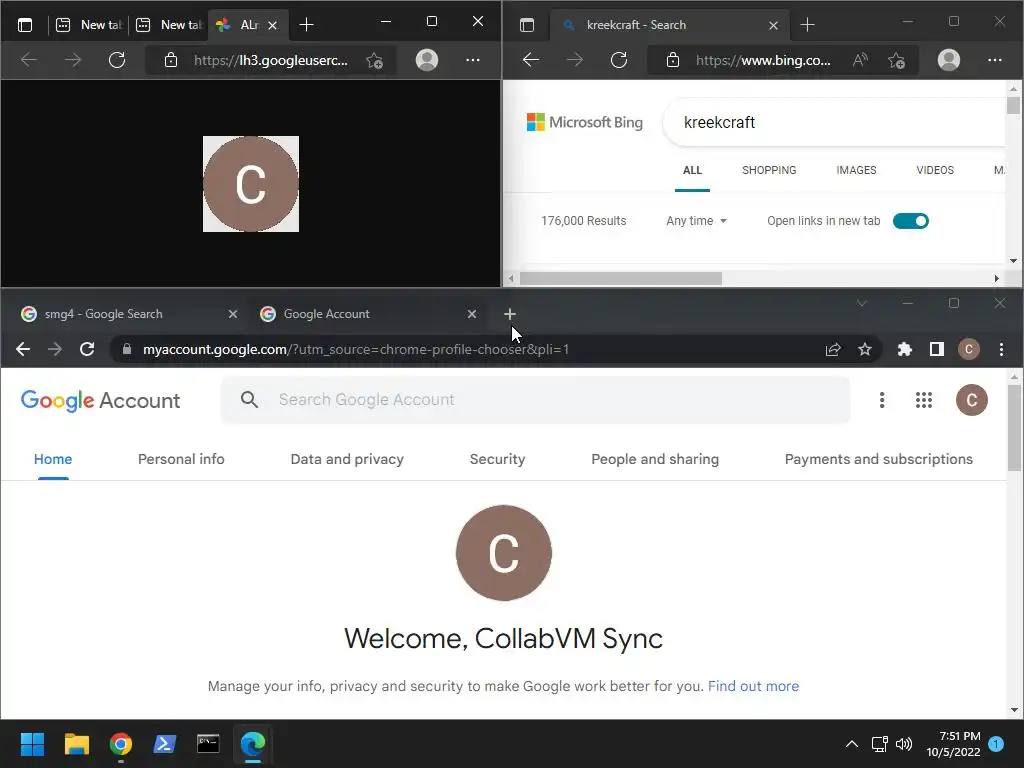Open tab actions menu in left Edge window
The height and width of the screenshot is (768, 1024).
25,25
